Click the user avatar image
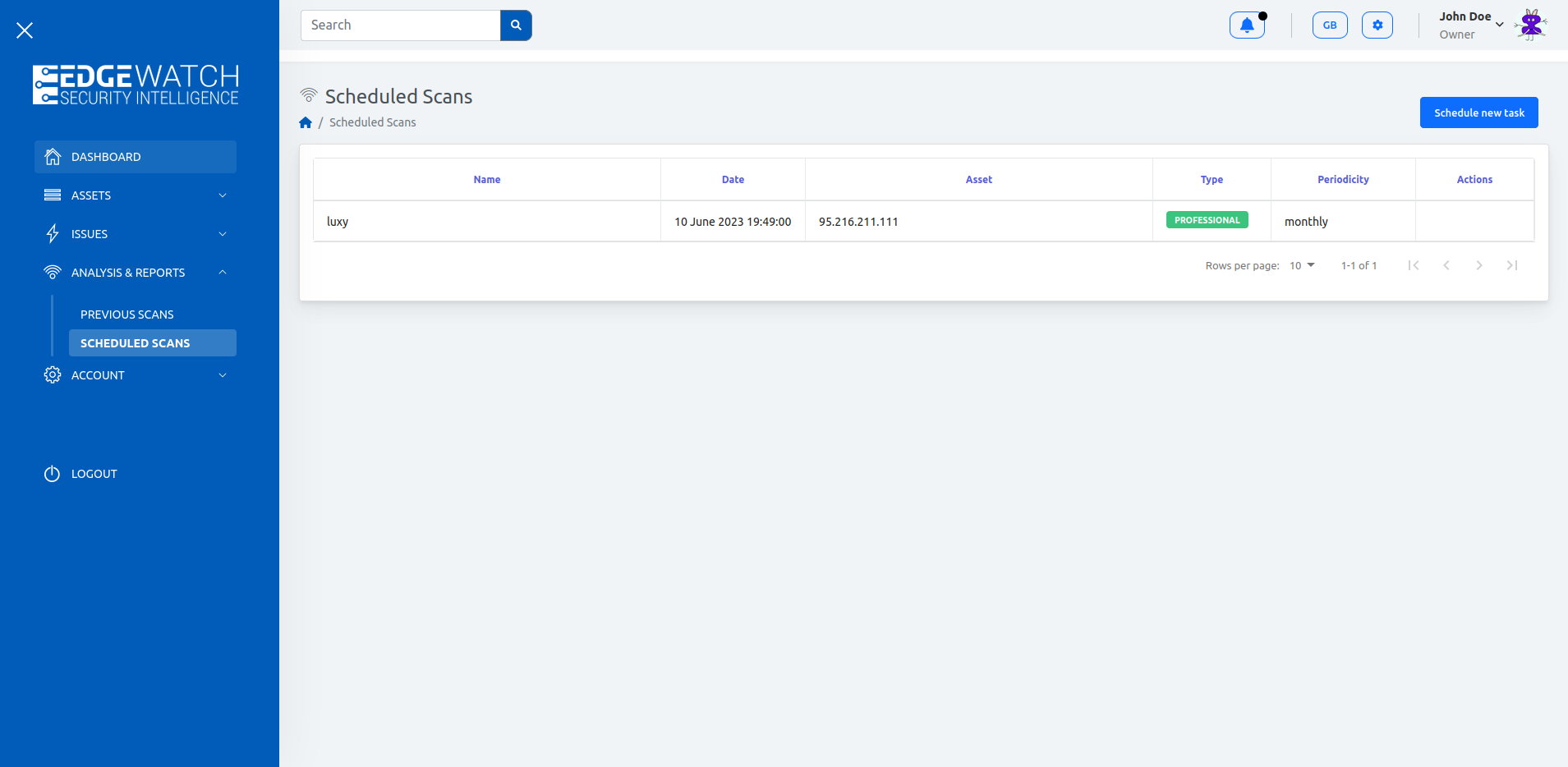This screenshot has width=1568, height=767. point(1531,25)
